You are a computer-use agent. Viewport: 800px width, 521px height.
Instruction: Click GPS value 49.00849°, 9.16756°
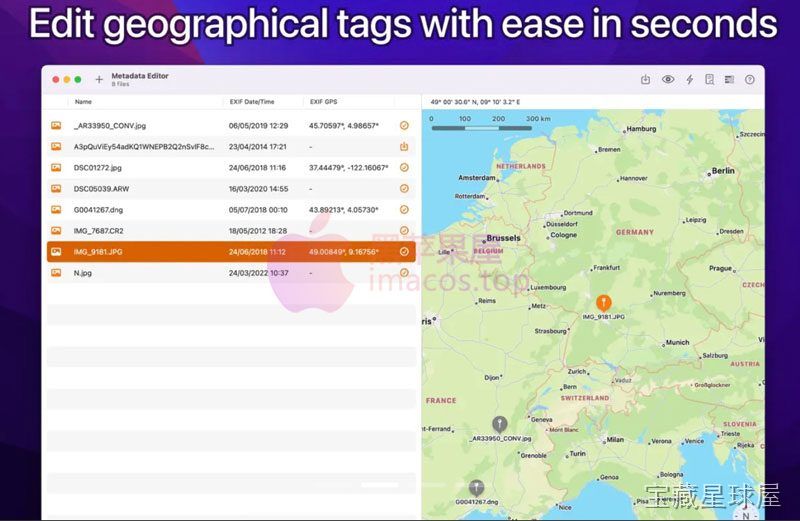[343, 252]
